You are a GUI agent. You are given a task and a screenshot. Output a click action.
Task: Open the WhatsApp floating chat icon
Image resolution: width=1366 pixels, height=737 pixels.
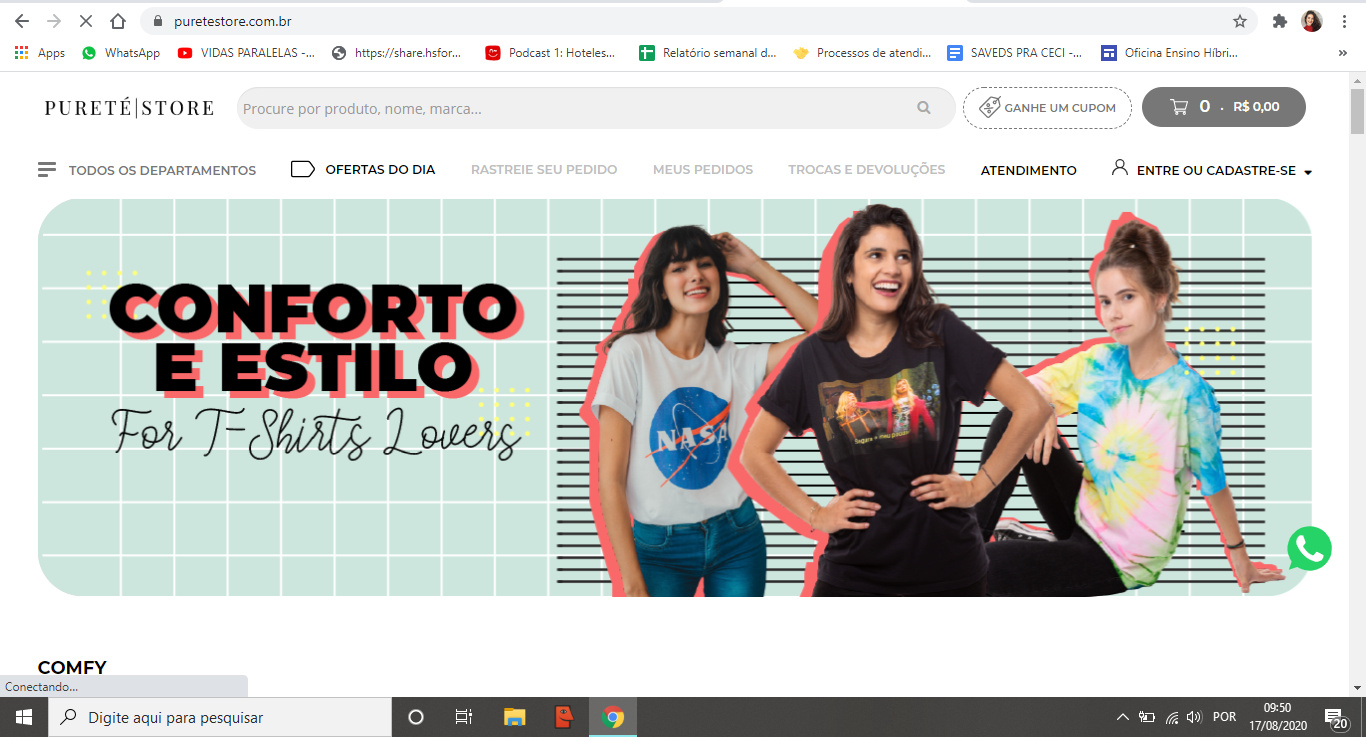(x=1309, y=549)
